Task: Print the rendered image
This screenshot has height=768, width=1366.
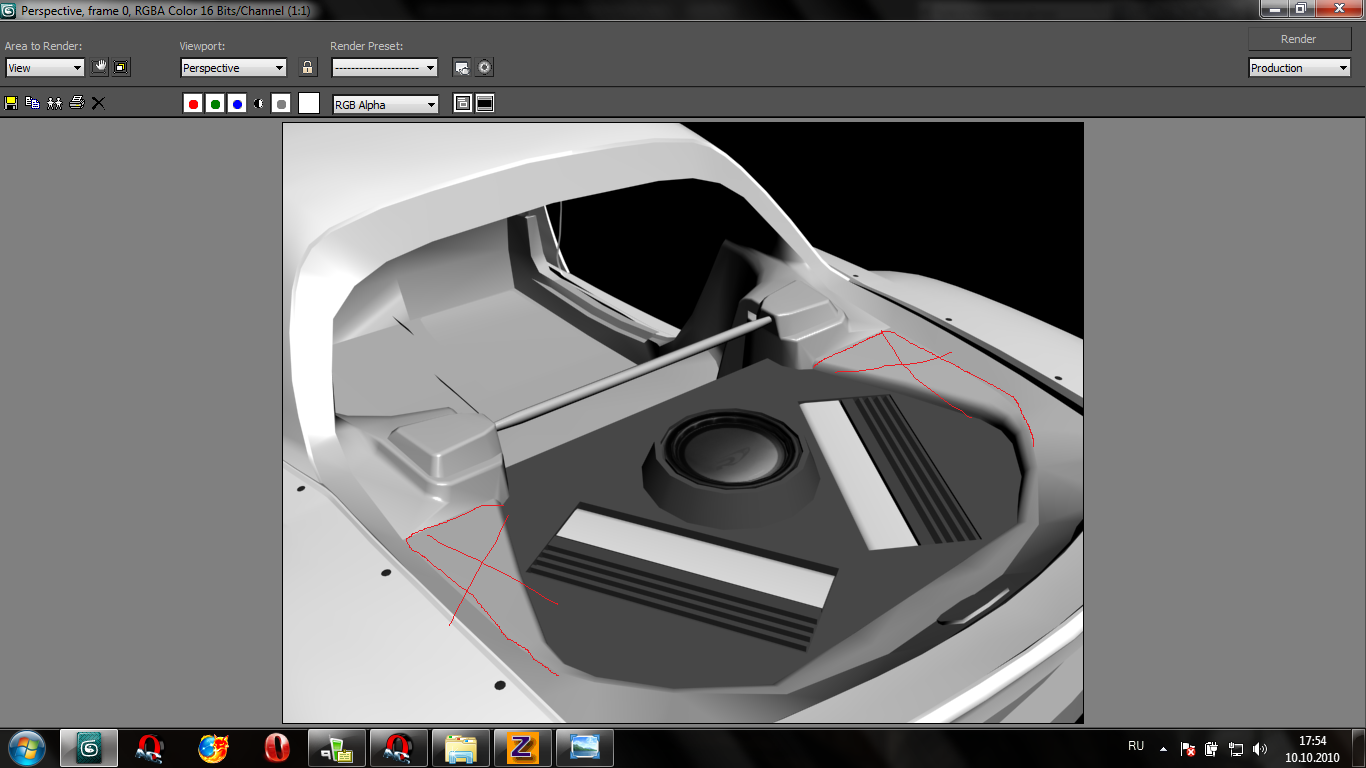Action: coord(76,103)
